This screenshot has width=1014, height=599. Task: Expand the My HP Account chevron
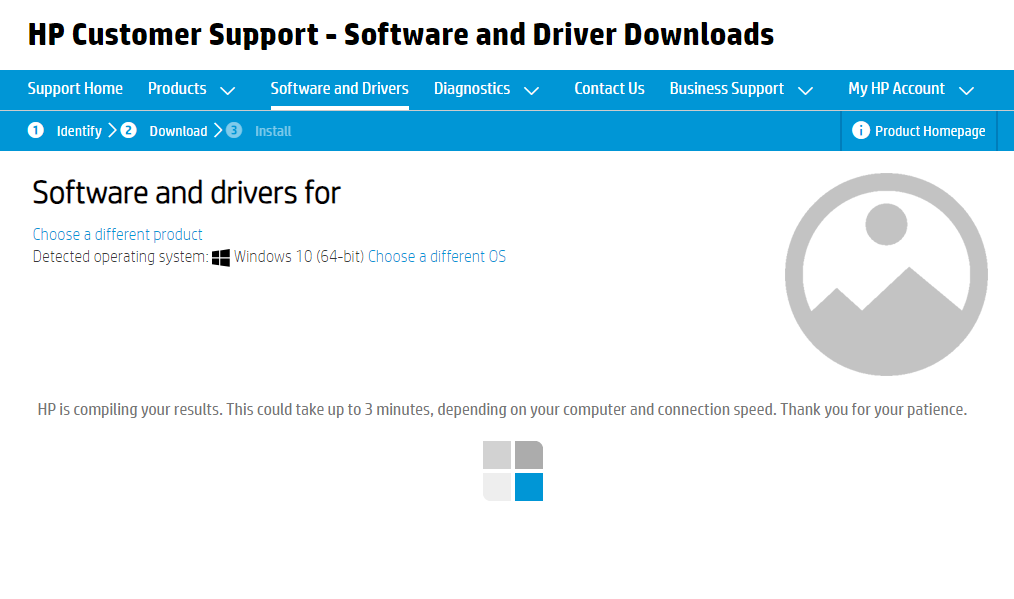tap(967, 91)
